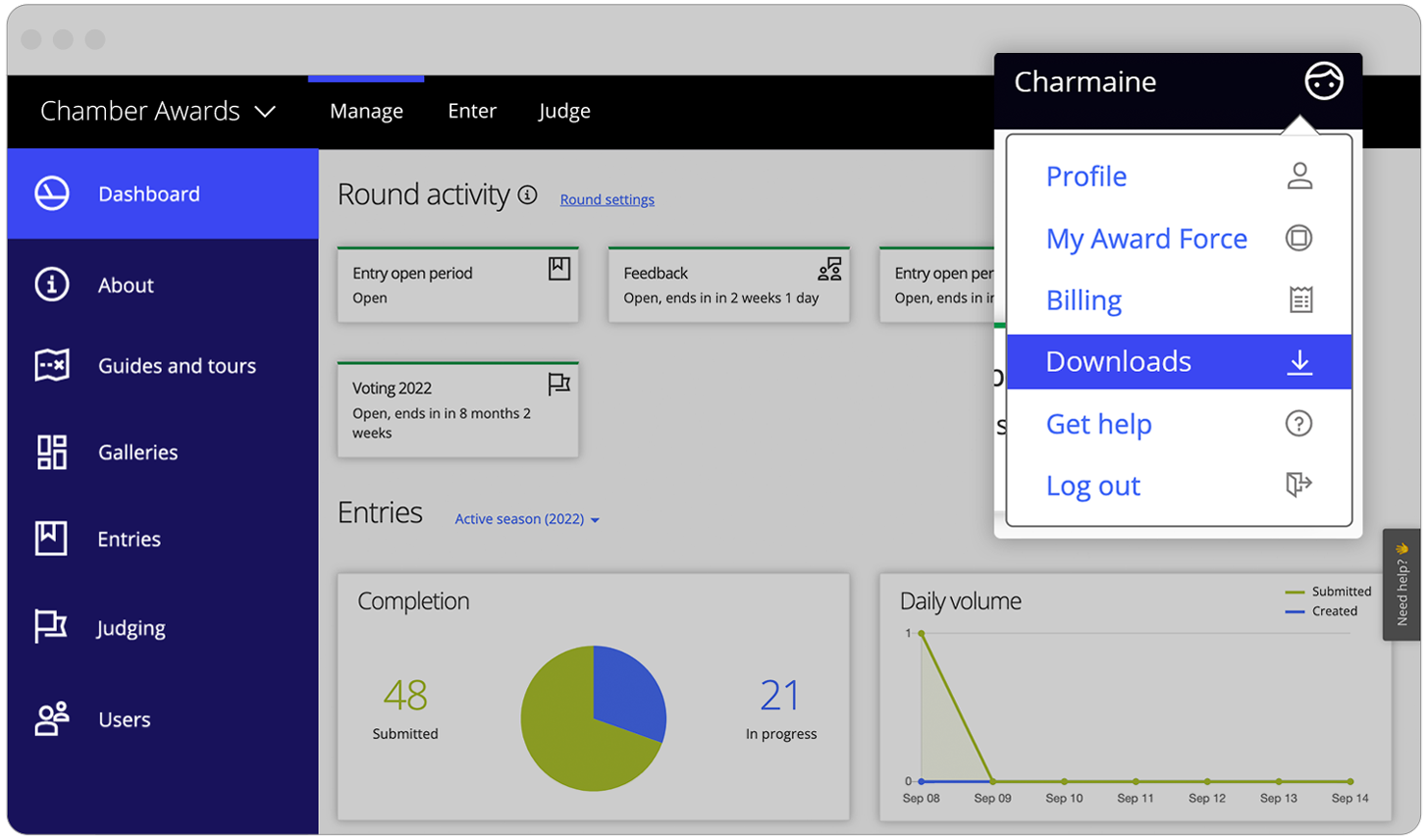
Task: Click the Need help? side button
Action: tap(1402, 585)
